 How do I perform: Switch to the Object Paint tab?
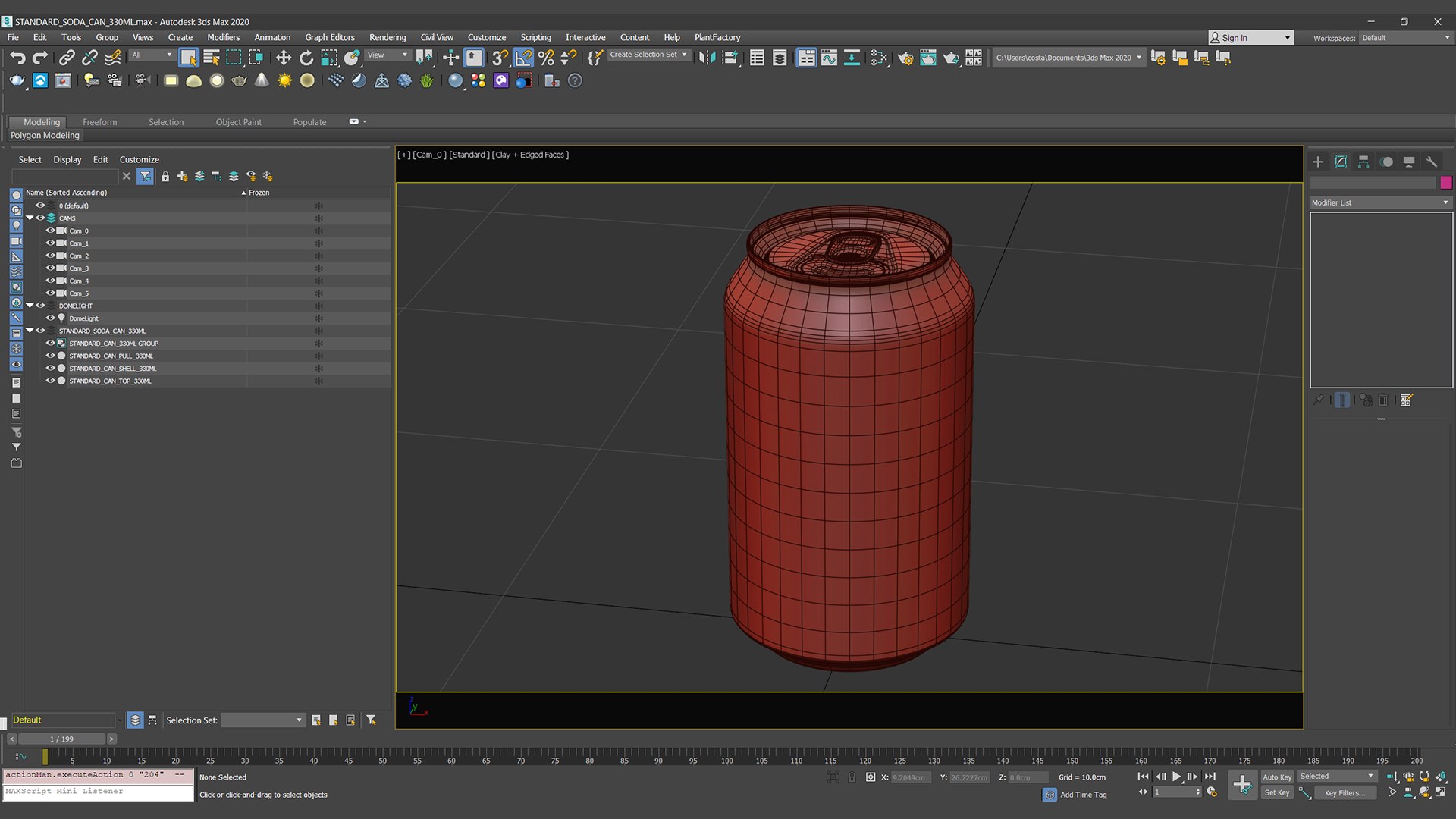pos(238,122)
